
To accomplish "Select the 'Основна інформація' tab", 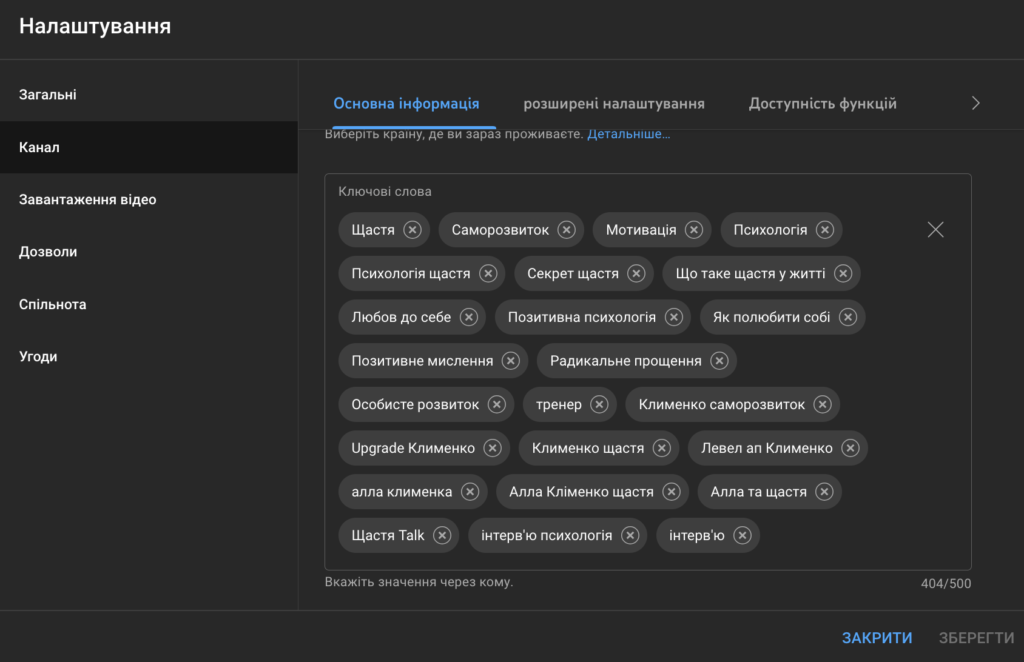I will click(406, 103).
